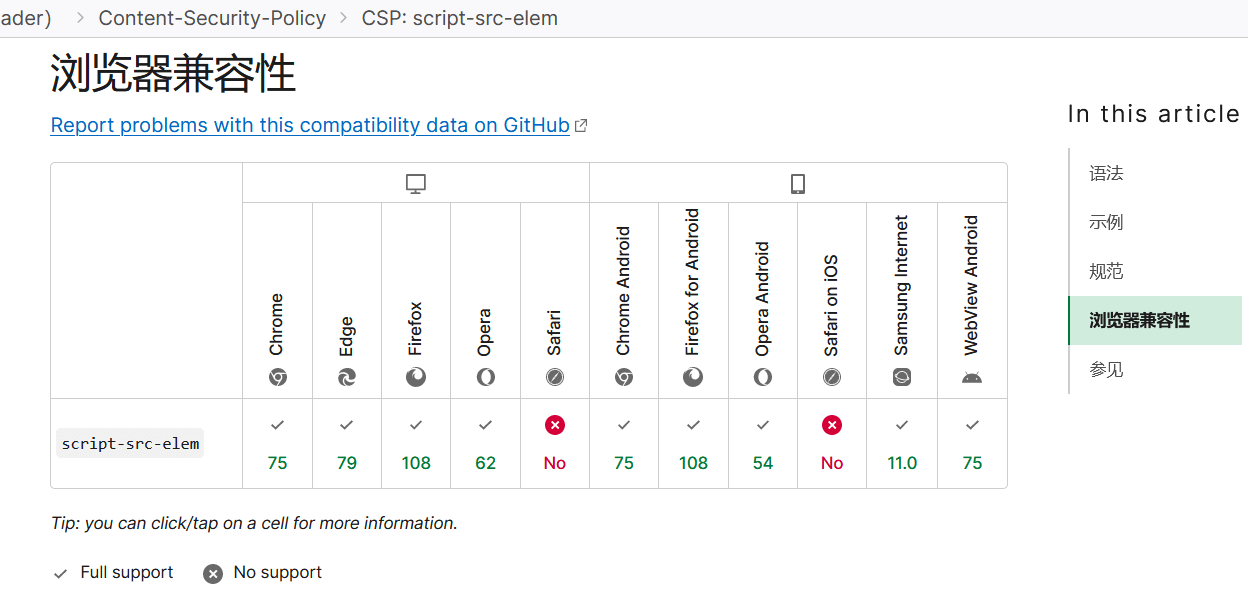The height and width of the screenshot is (605, 1248).
Task: Click the desktop Firefox logo icon
Action: (x=416, y=377)
